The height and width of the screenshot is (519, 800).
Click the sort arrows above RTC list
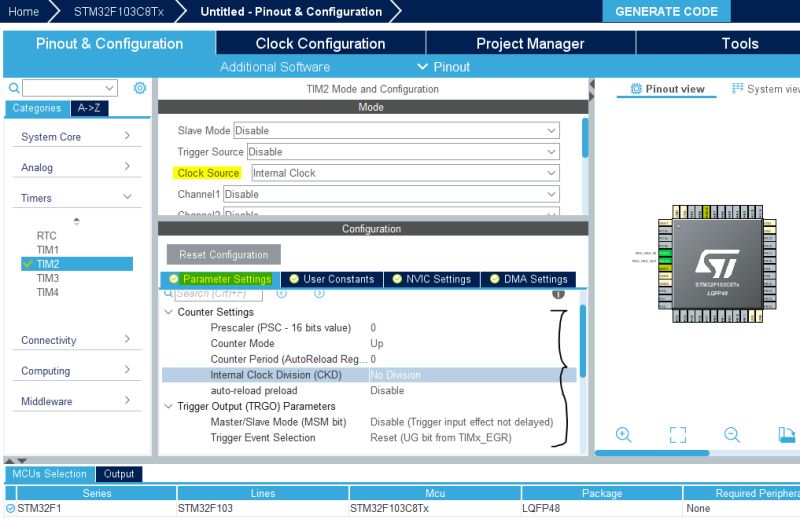click(77, 221)
